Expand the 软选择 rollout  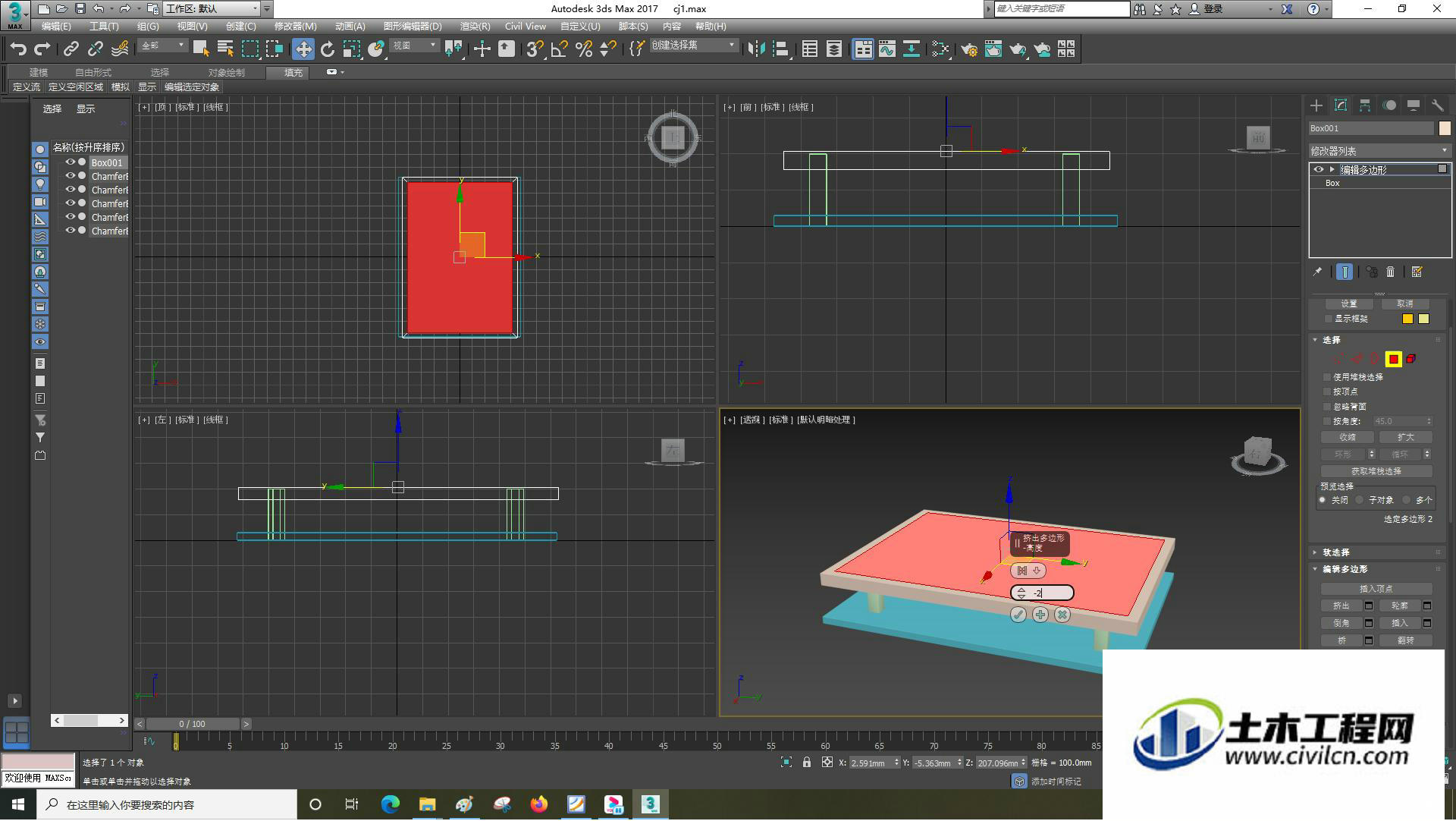[x=1316, y=552]
